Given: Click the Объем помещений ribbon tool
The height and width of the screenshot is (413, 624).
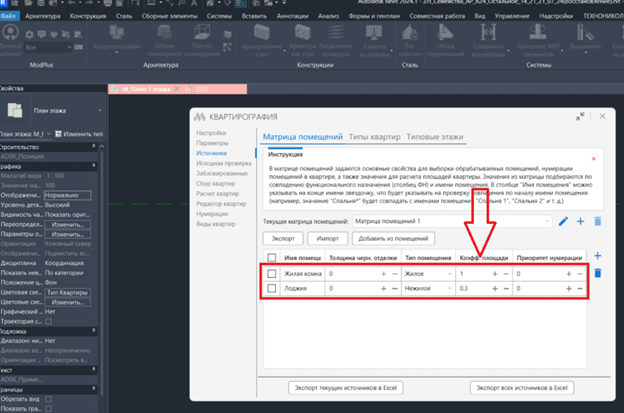Looking at the screenshot, I should [164, 40].
